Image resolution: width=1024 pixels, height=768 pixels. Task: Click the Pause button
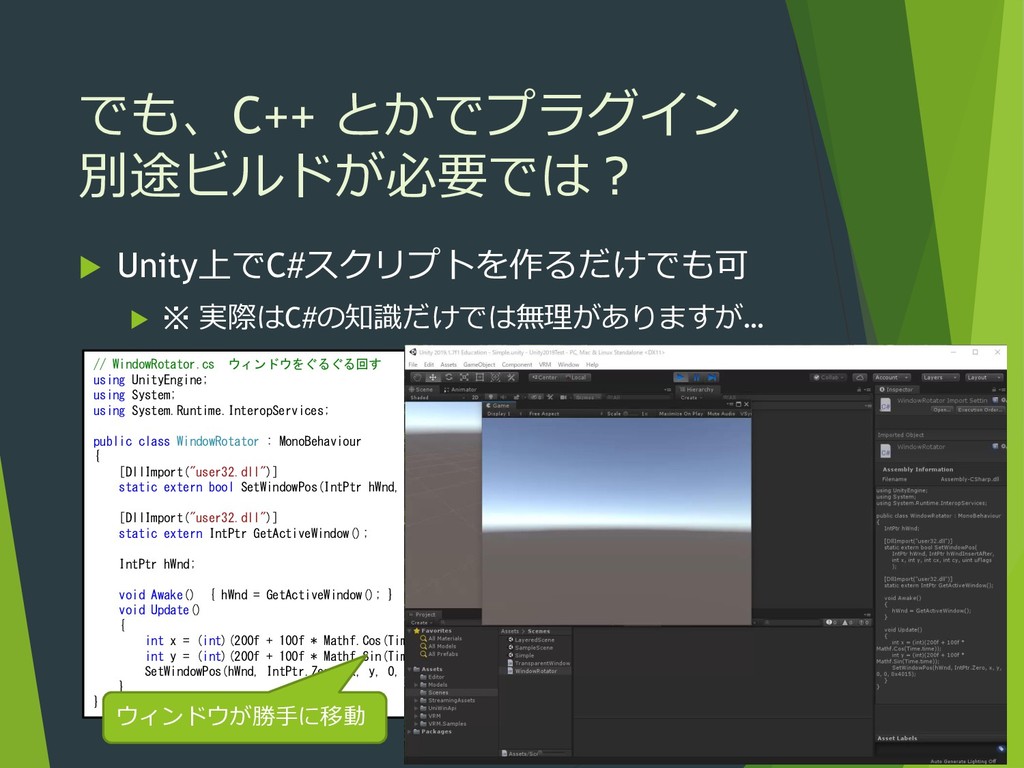[x=696, y=377]
